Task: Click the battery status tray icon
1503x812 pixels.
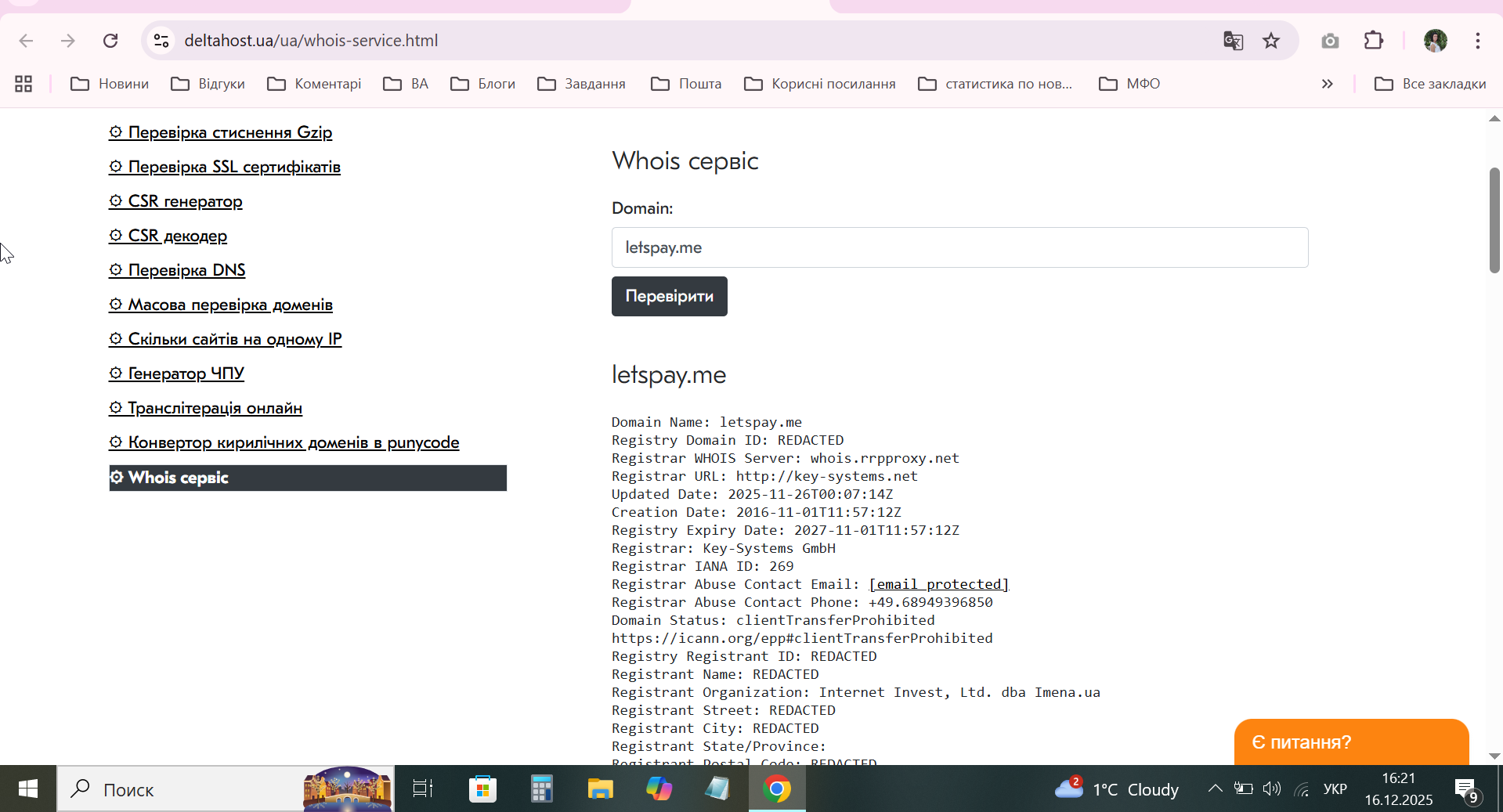Action: 1243,789
